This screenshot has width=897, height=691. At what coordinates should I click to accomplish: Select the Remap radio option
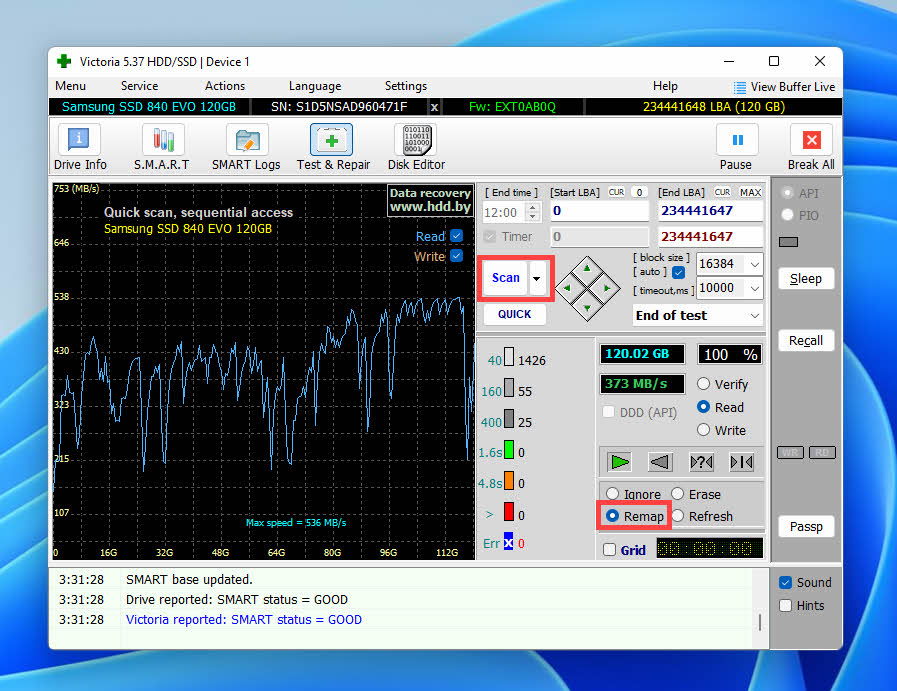[612, 515]
